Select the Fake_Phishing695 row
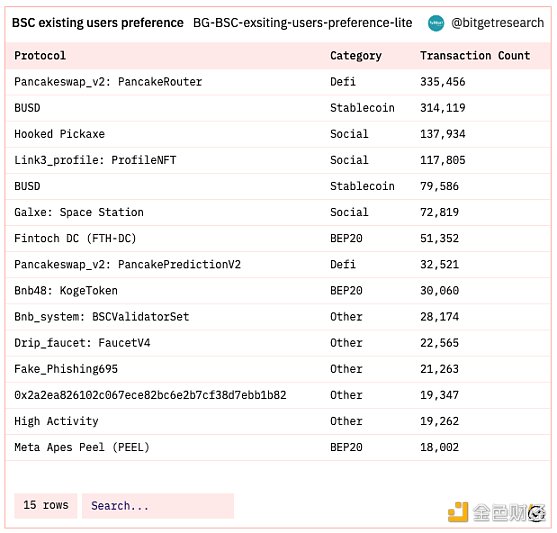This screenshot has width=557, height=533. (x=278, y=369)
